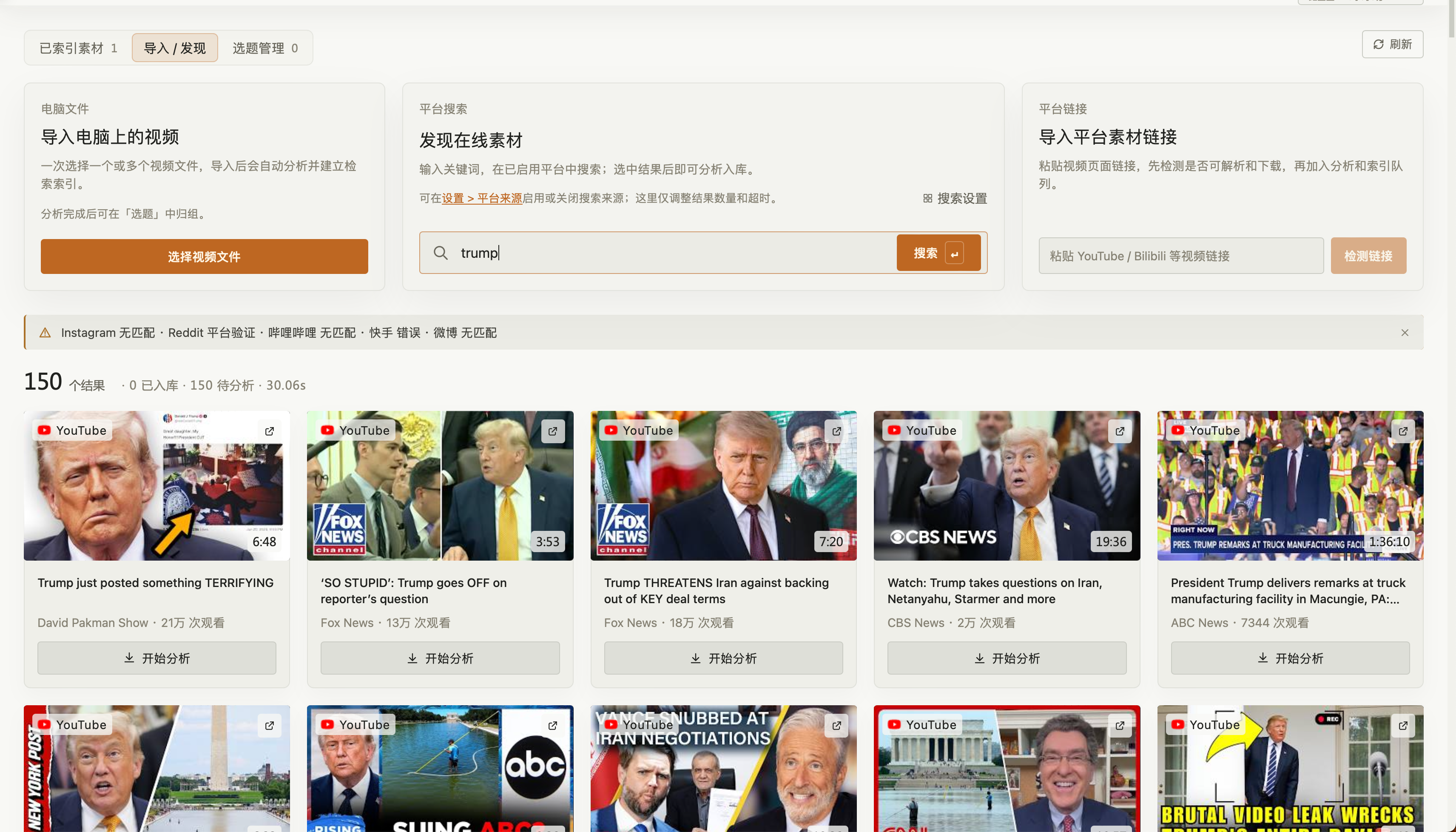Follow the 设置 > 平台来源 link

482,198
